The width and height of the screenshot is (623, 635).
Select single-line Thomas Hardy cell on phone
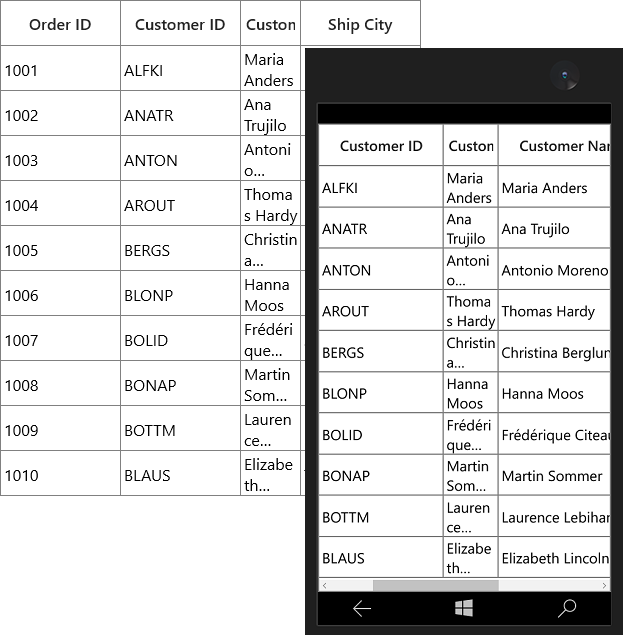coord(554,310)
